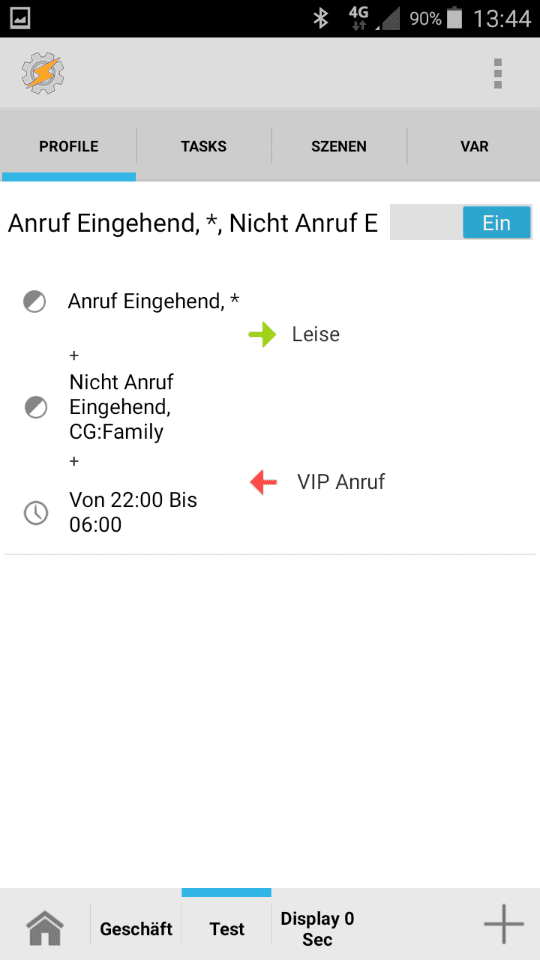Open the Leise enter task

[315, 334]
